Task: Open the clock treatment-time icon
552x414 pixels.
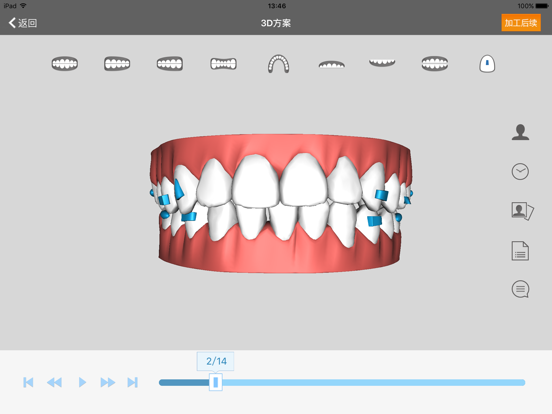Action: pyautogui.click(x=520, y=172)
